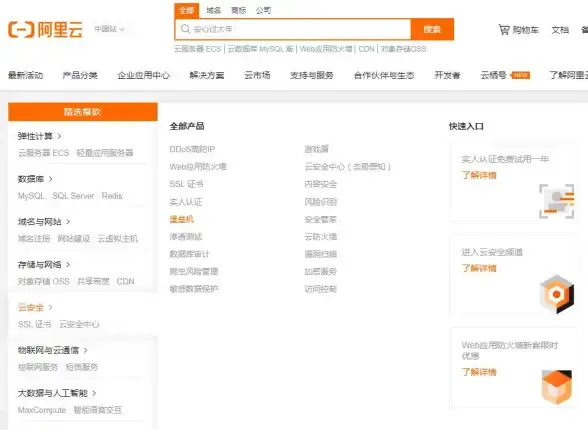Open the 最新活动 nav menu
The height and width of the screenshot is (430, 588).
tap(26, 75)
